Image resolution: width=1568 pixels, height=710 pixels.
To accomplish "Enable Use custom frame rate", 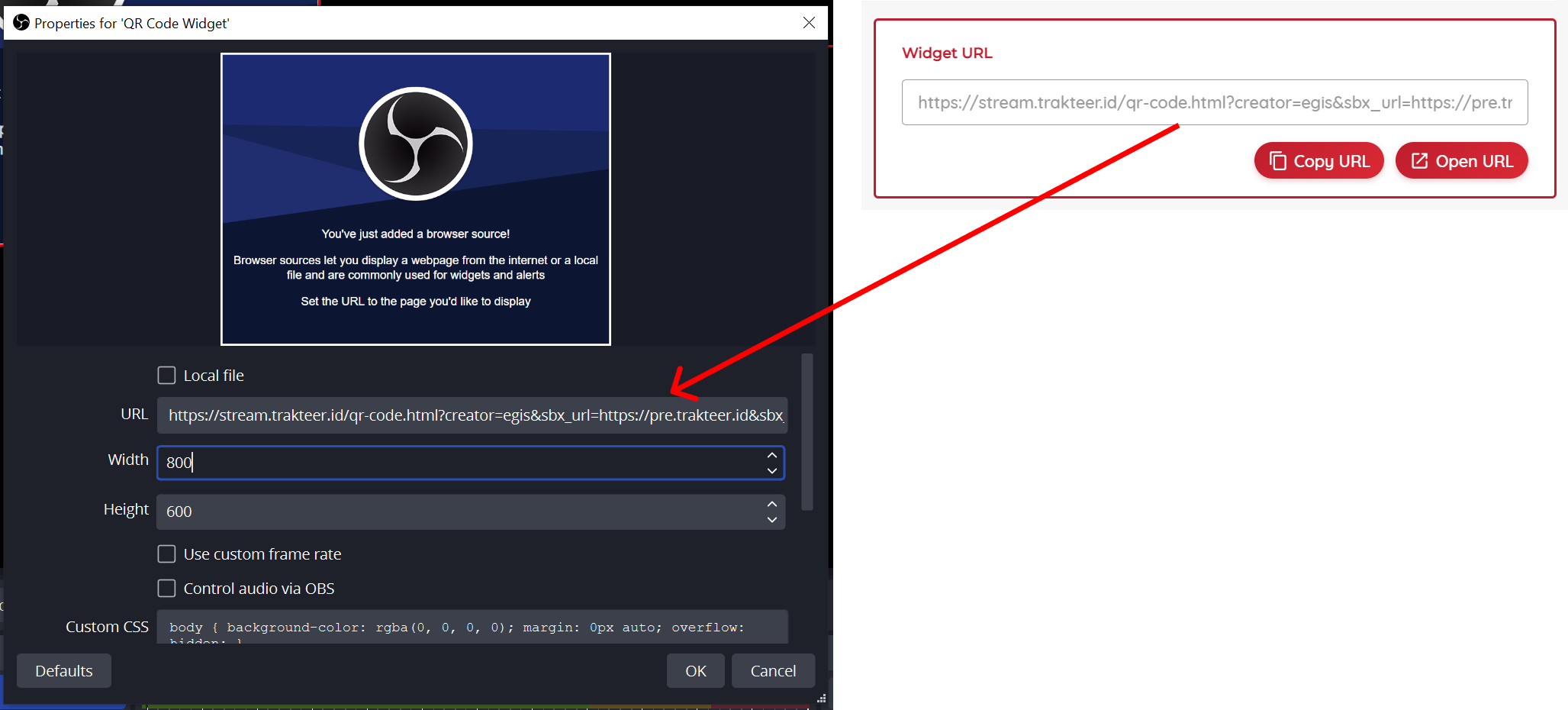I will [166, 553].
